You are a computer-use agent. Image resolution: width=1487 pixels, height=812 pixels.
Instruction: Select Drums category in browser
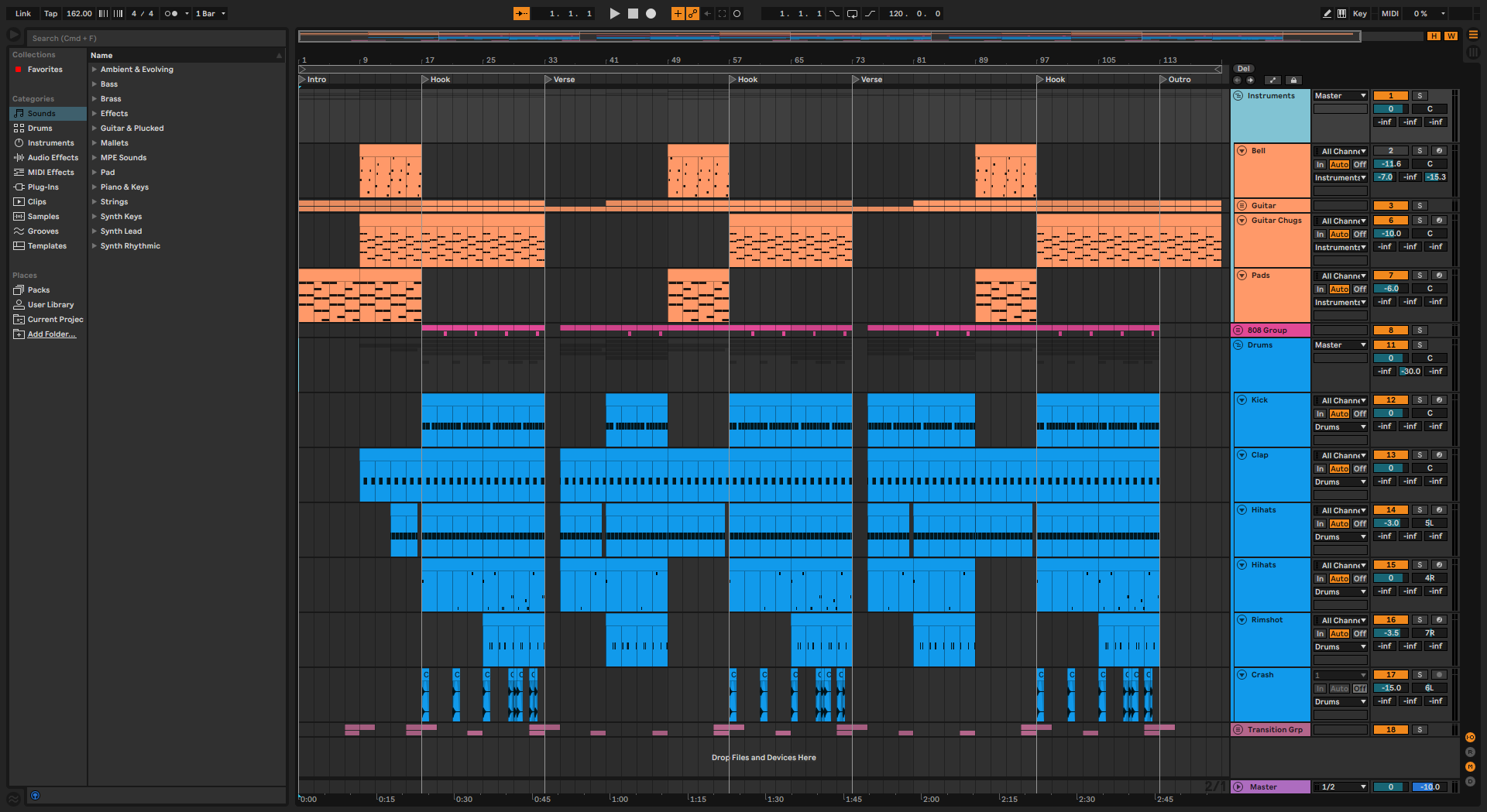(x=40, y=128)
